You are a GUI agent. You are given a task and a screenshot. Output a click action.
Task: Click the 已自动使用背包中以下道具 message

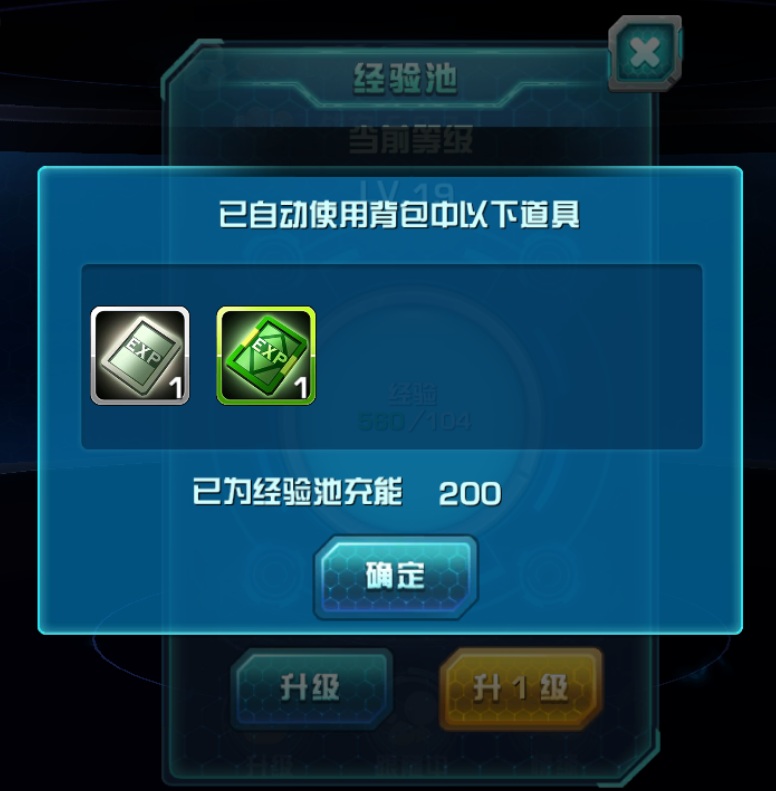pyautogui.click(x=399, y=214)
